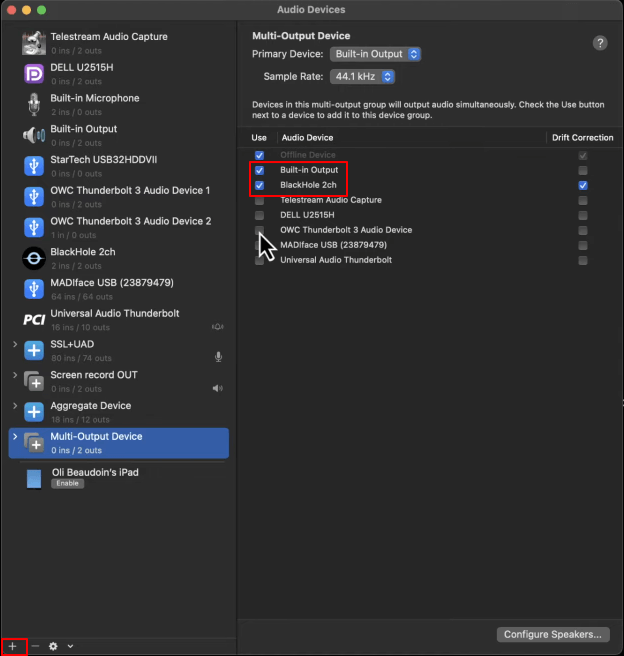Check Use for Universal Audio Thunderbolt
This screenshot has width=624, height=656.
pos(260,260)
